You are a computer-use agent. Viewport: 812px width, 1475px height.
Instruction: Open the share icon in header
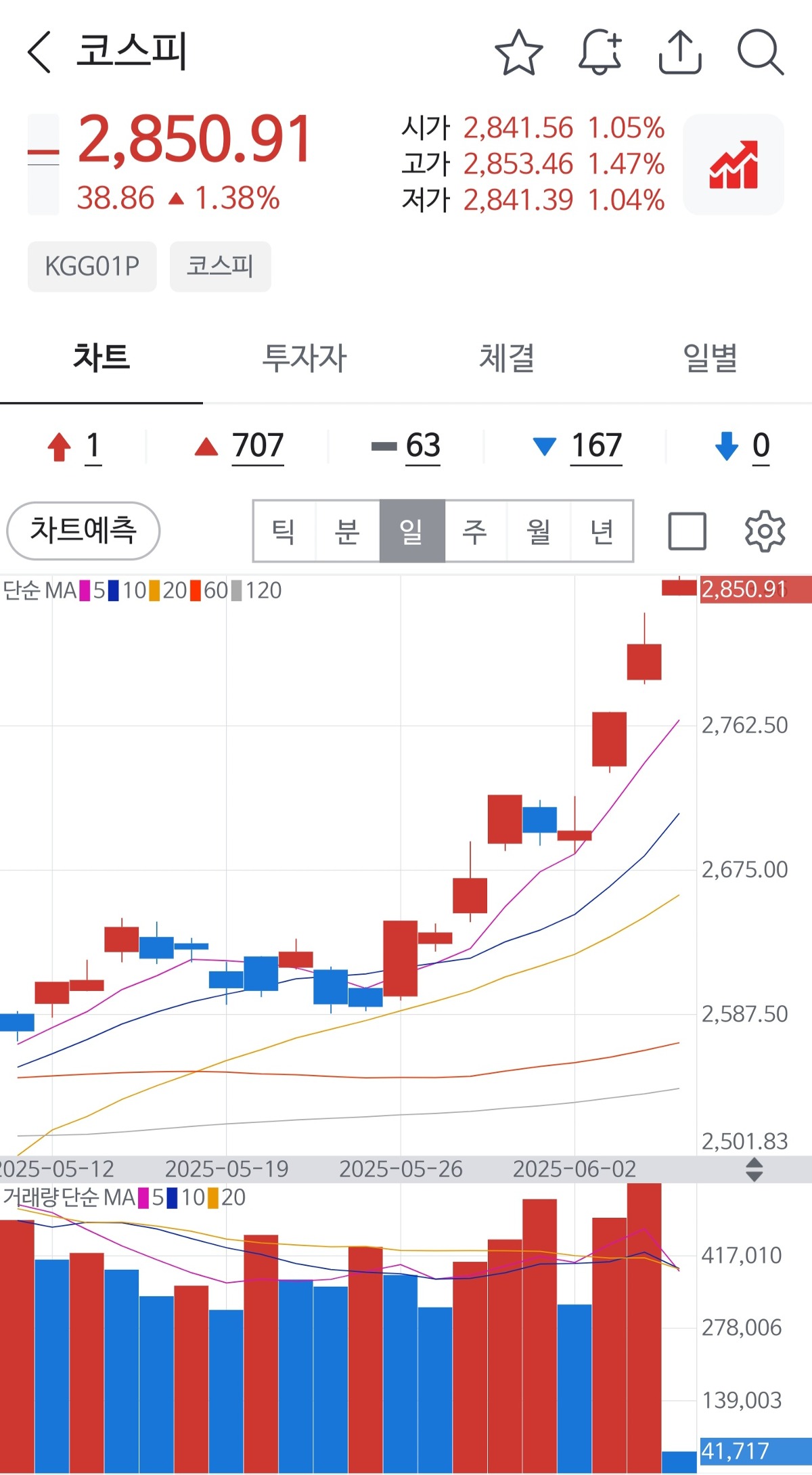pyautogui.click(x=680, y=52)
